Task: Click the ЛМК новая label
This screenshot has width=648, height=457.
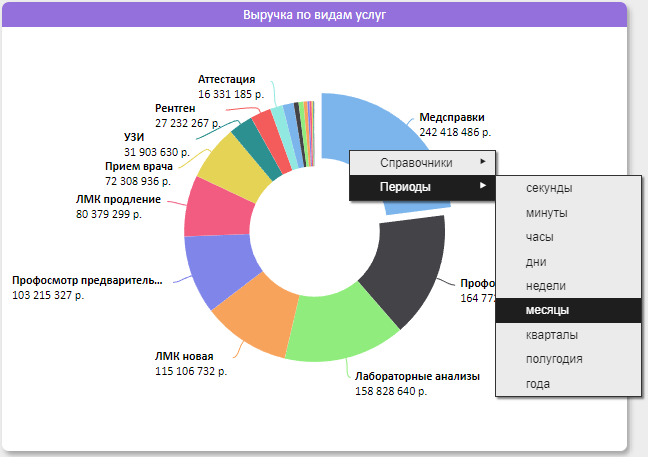Action: 184,356
